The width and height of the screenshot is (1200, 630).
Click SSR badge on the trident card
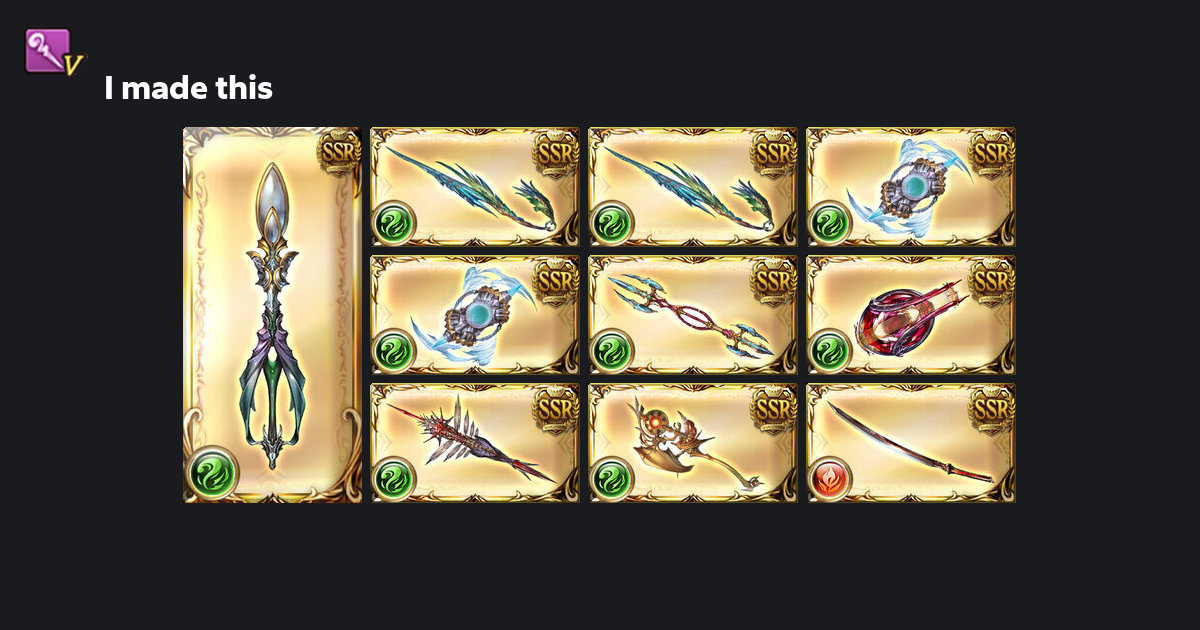click(x=774, y=280)
